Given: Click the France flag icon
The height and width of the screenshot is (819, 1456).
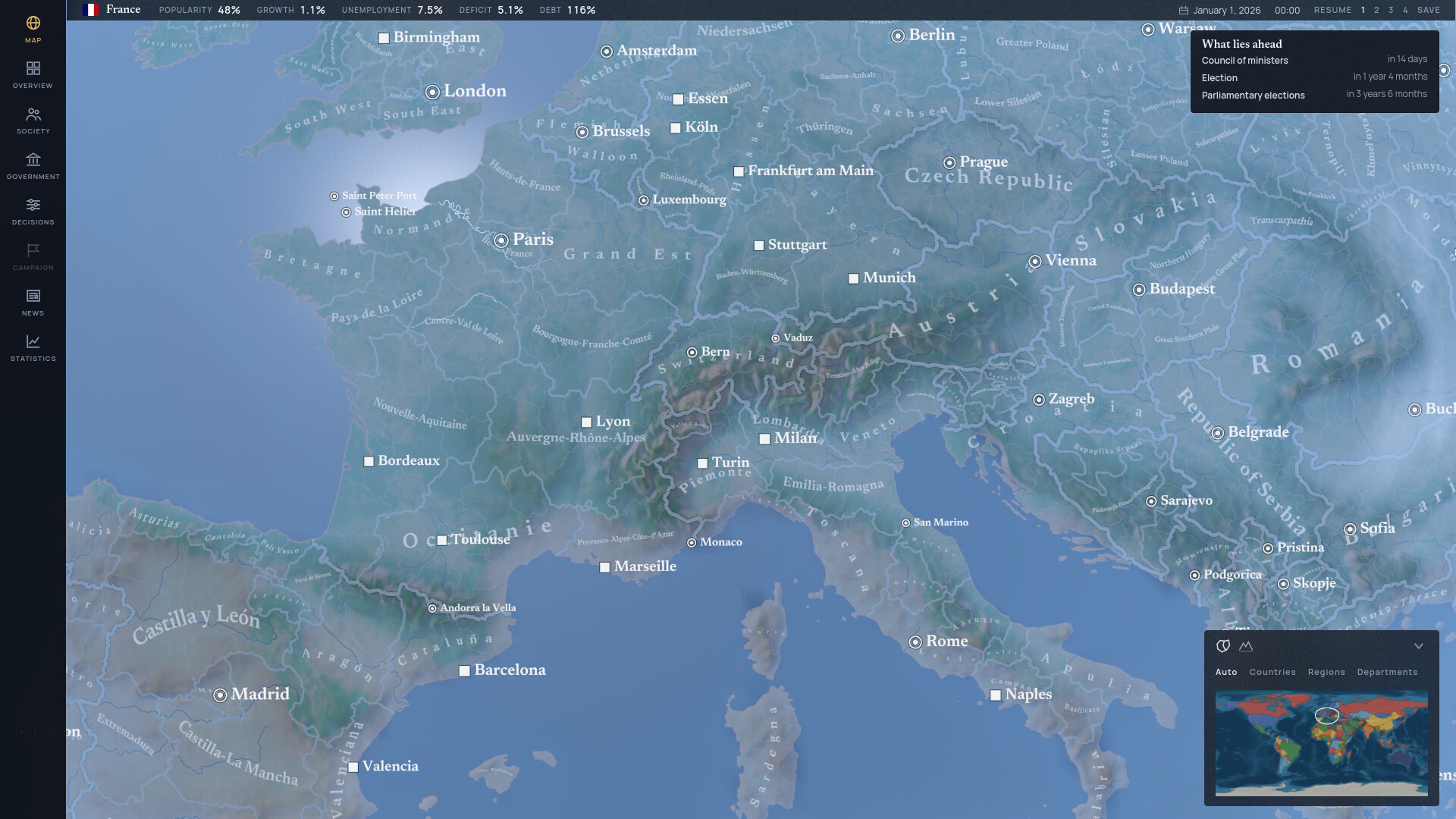Looking at the screenshot, I should coord(90,10).
